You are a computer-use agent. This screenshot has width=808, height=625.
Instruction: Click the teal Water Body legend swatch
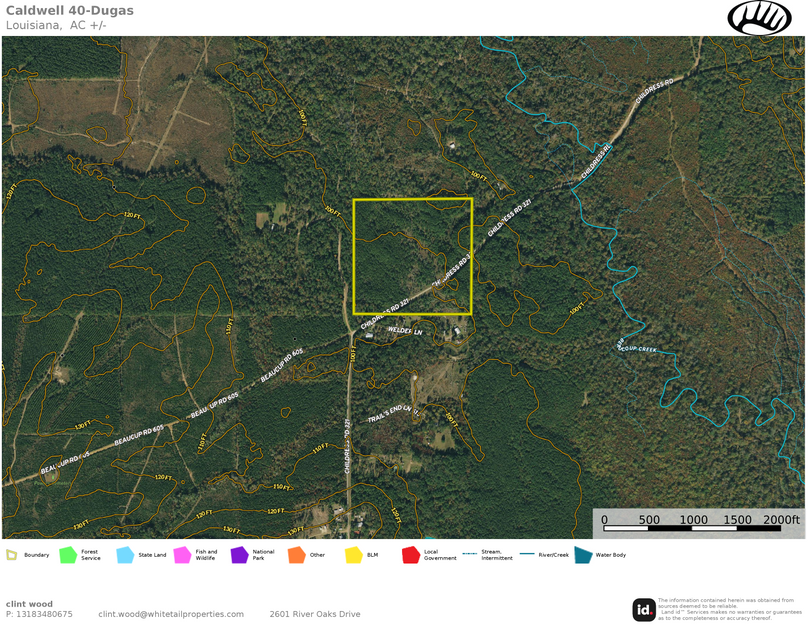click(x=583, y=554)
